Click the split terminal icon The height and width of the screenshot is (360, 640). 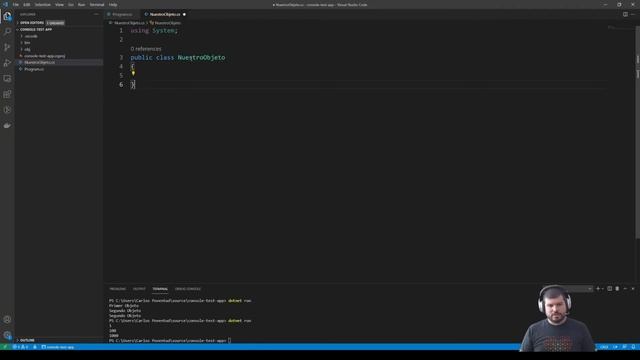(x=609, y=289)
